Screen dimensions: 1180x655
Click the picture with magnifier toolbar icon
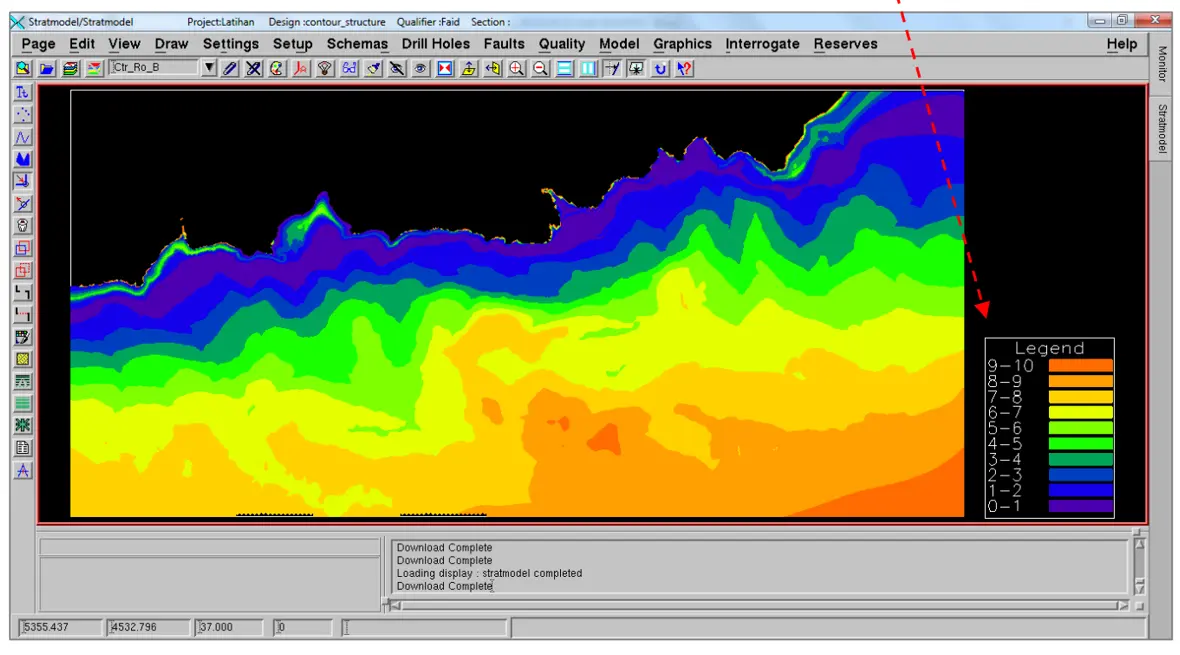(23, 69)
